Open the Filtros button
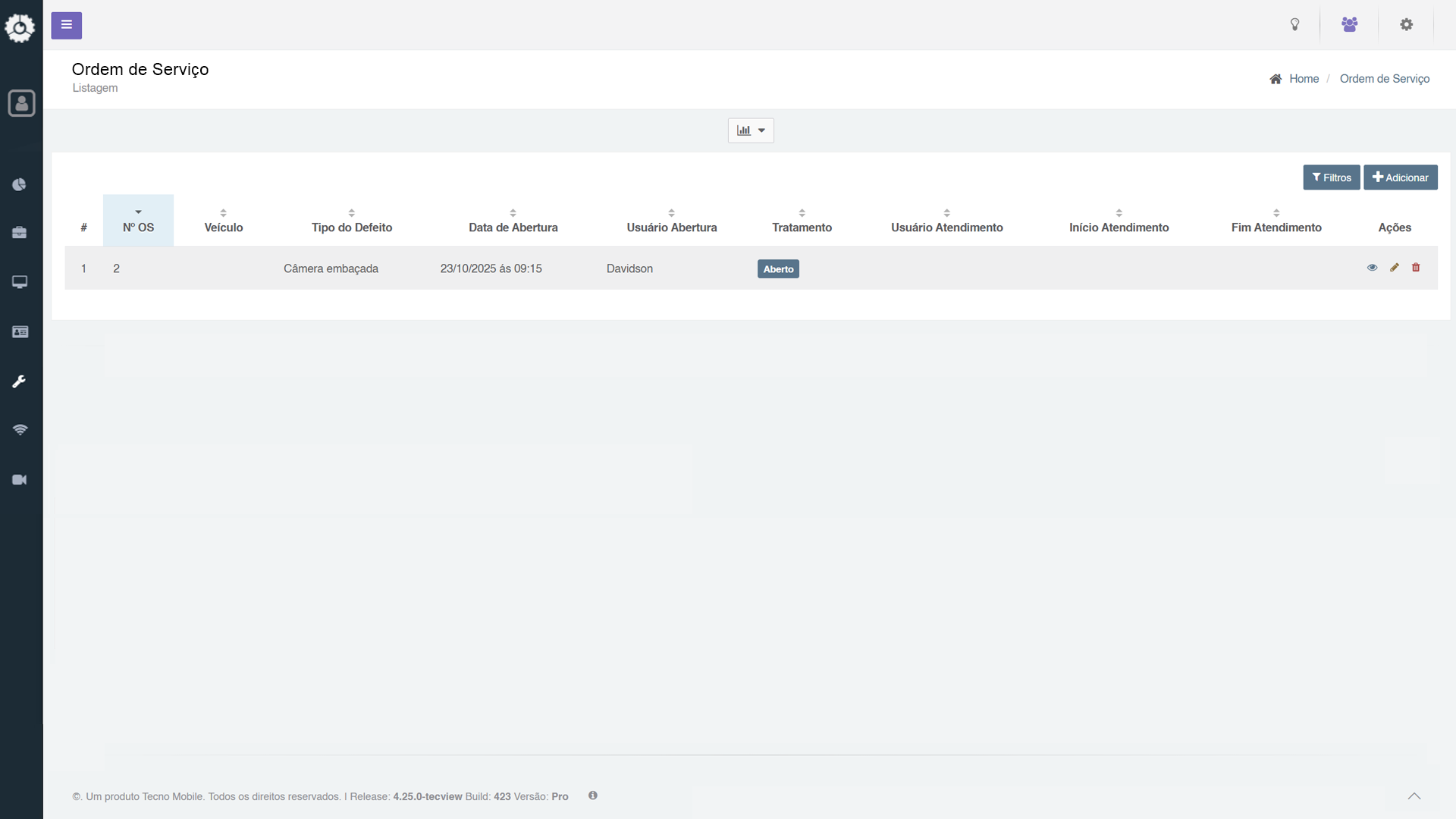Image resolution: width=1456 pixels, height=819 pixels. tap(1331, 177)
